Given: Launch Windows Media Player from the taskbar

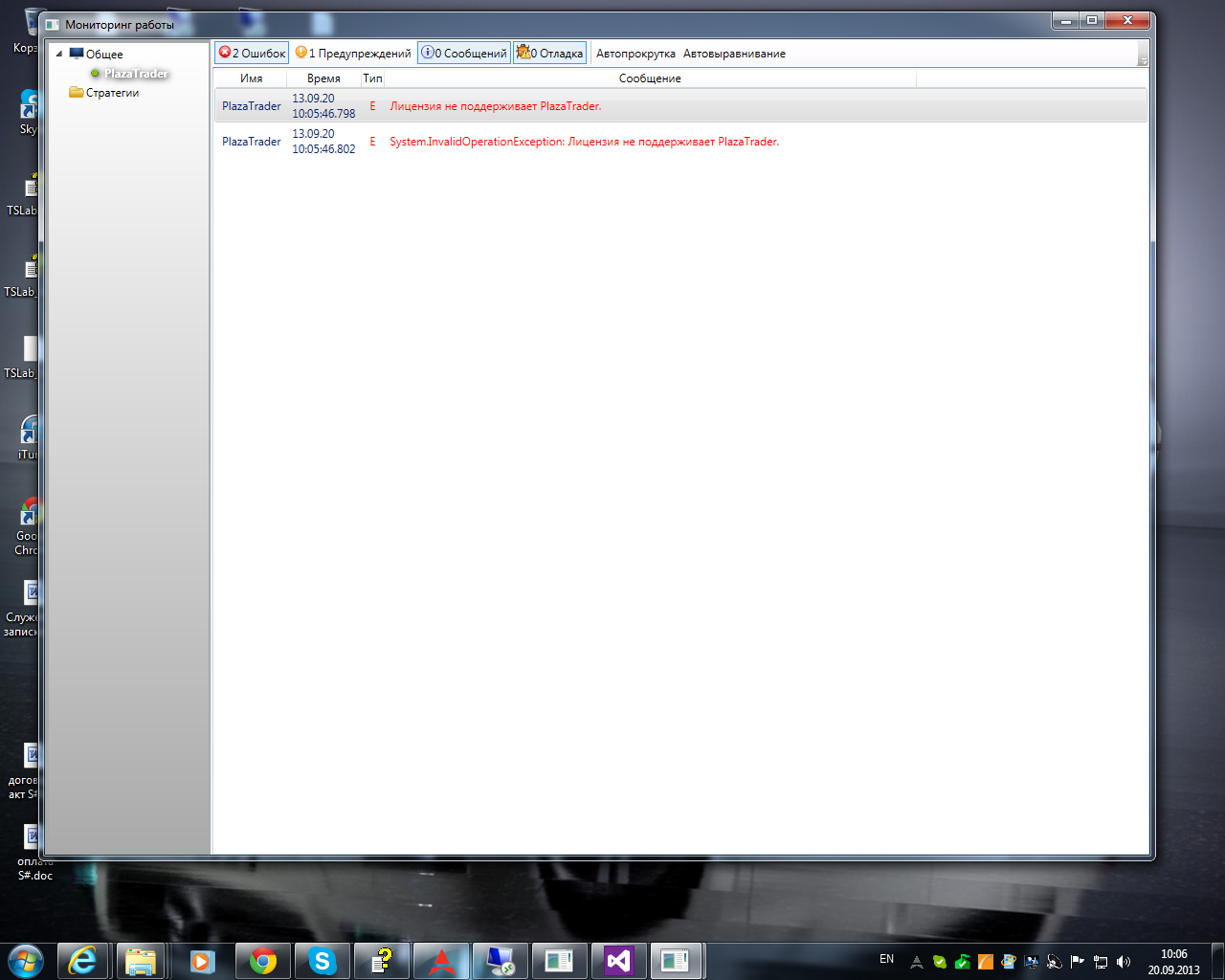Looking at the screenshot, I should point(202,961).
